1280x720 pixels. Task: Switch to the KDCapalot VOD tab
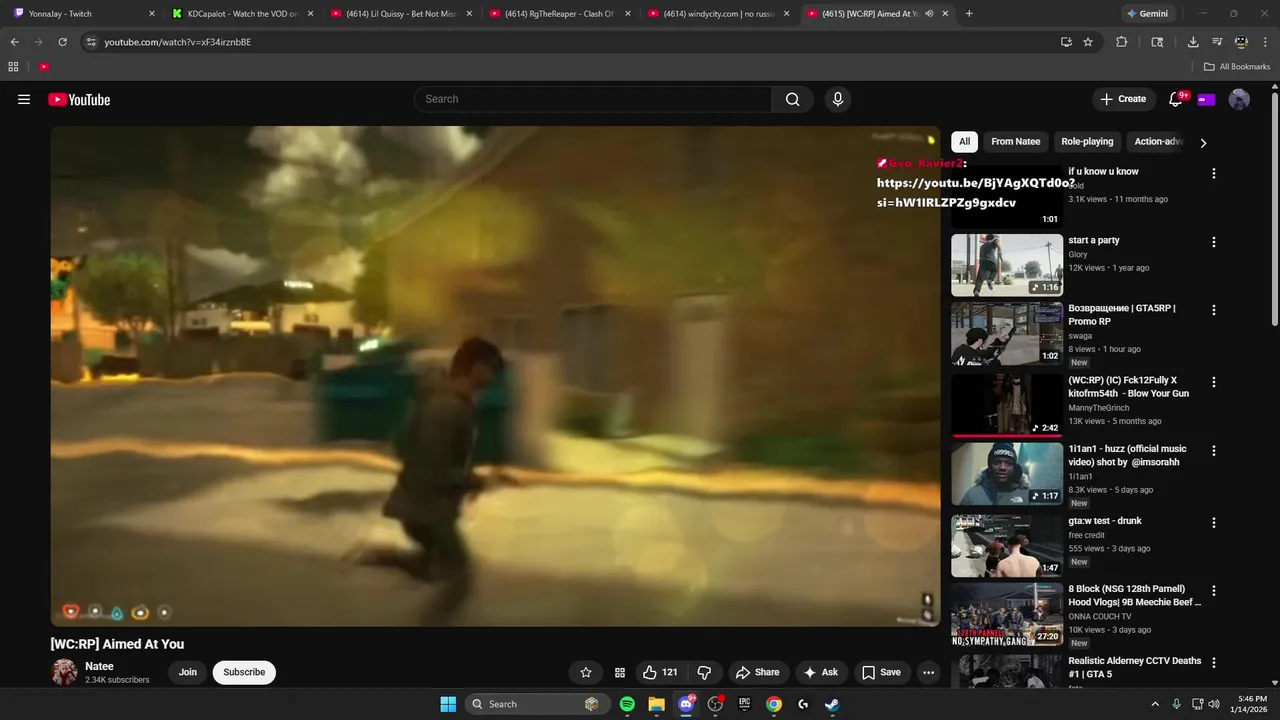coord(243,14)
